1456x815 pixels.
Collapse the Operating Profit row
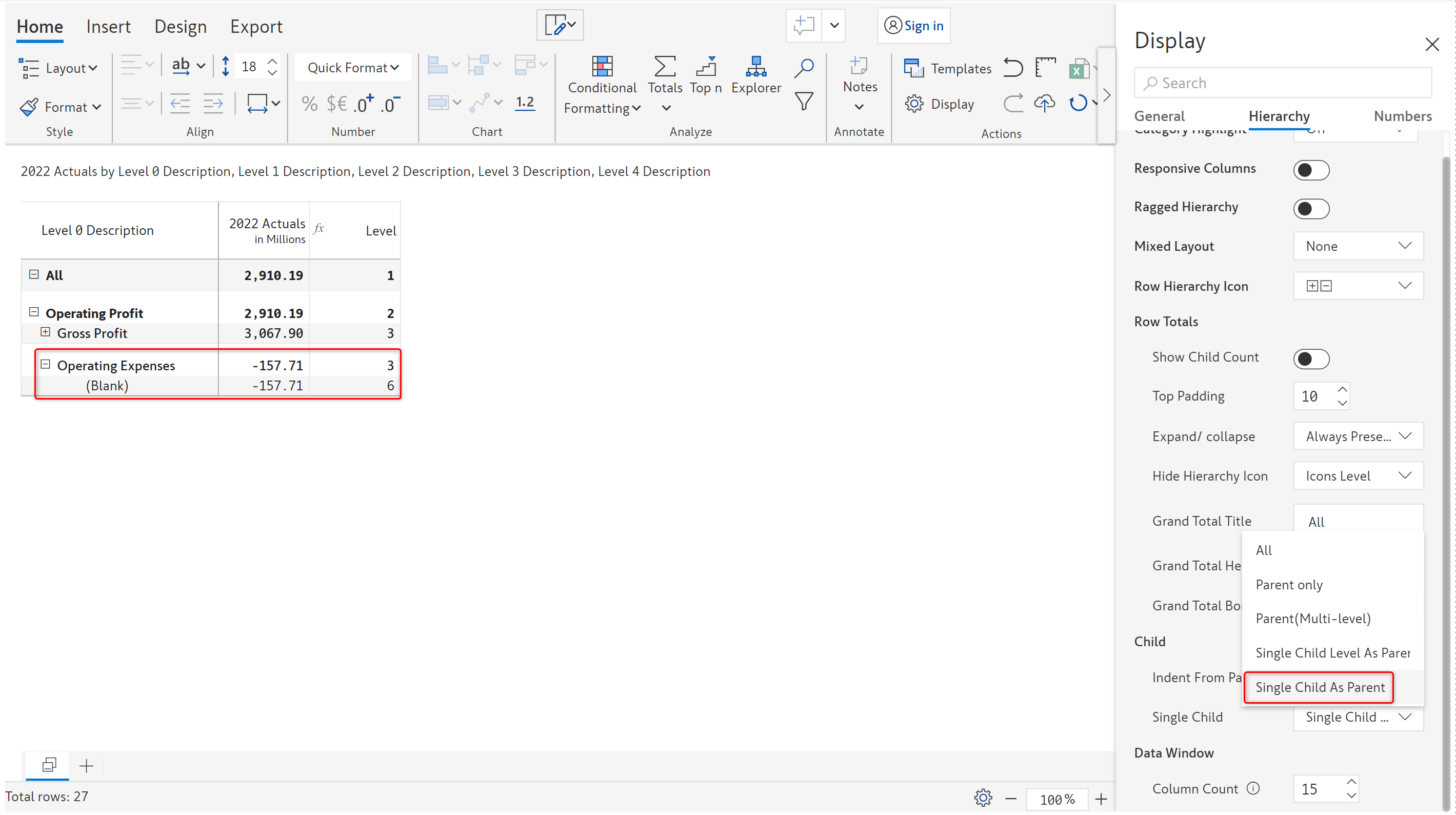coord(34,312)
